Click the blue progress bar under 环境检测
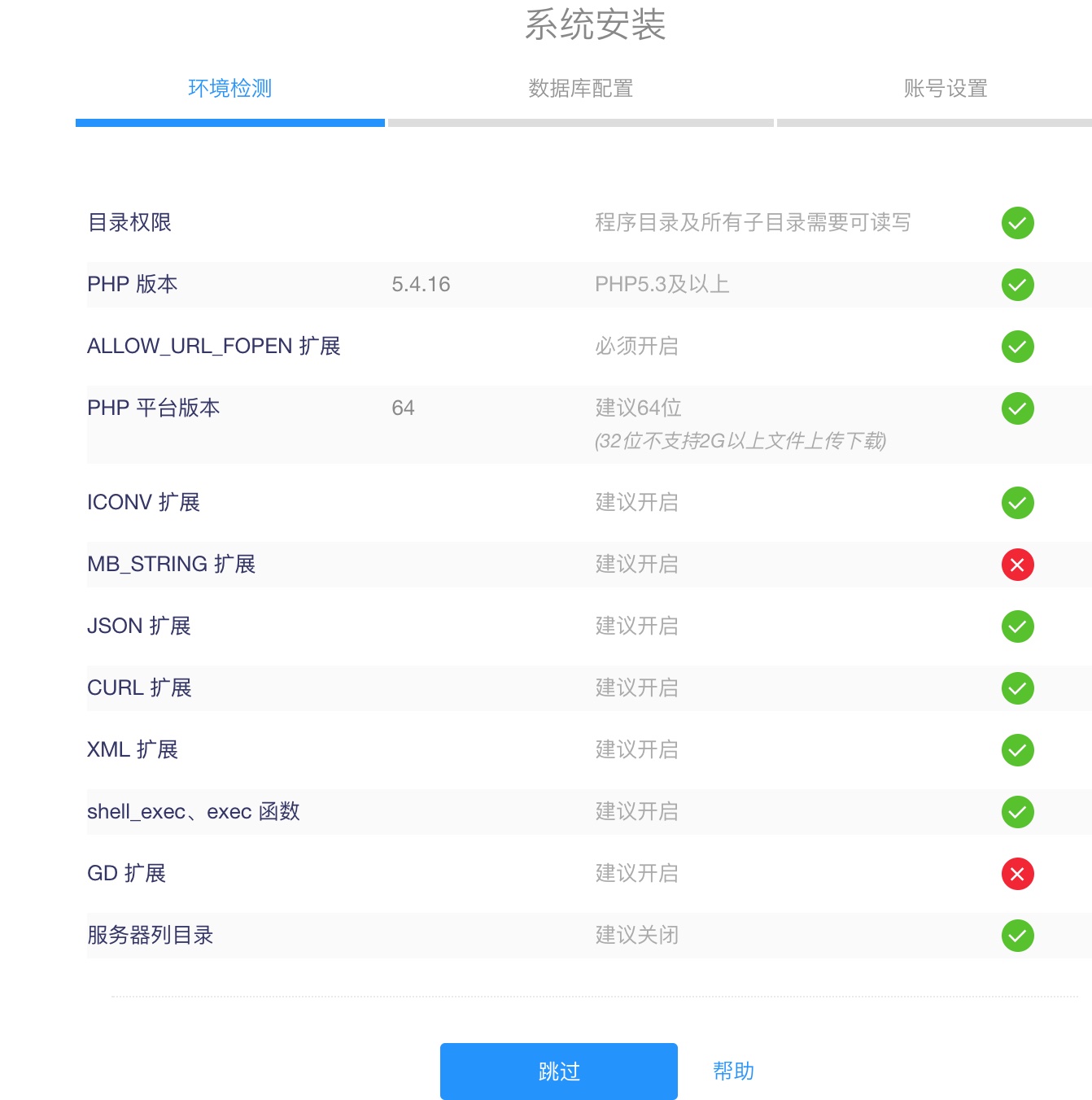The height and width of the screenshot is (1100, 1092). coord(229,123)
